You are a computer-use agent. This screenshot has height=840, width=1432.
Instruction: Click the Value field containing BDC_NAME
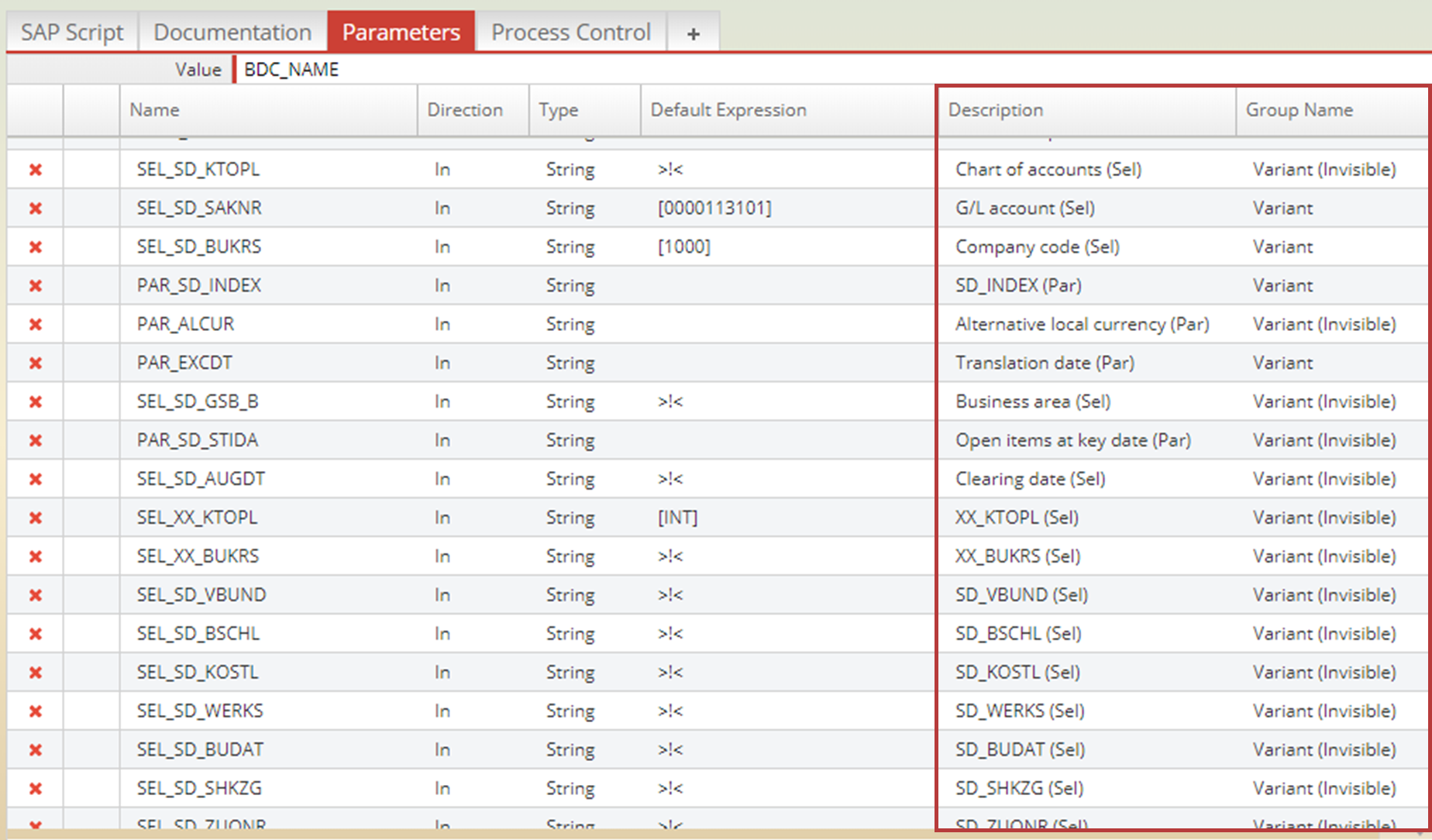(833, 70)
